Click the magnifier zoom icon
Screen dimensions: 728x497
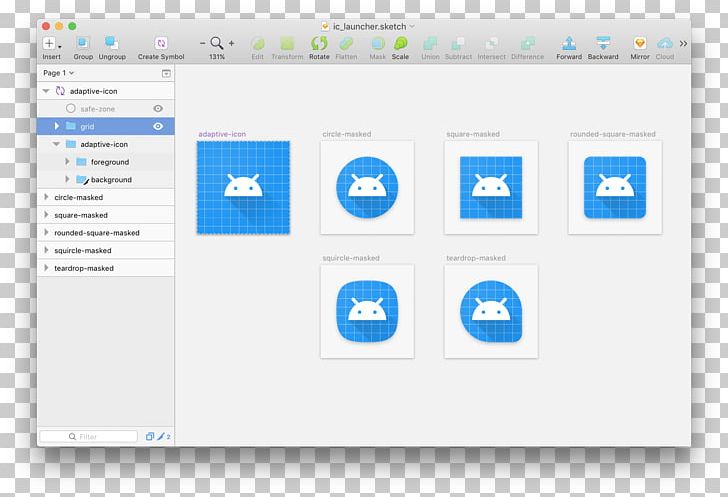tap(217, 43)
